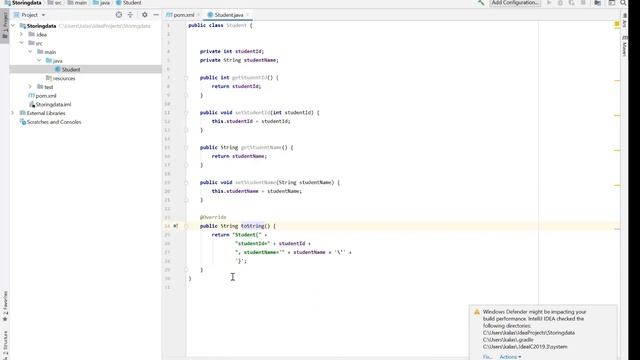Click the fold marker at setStudentName method

pos(186,182)
